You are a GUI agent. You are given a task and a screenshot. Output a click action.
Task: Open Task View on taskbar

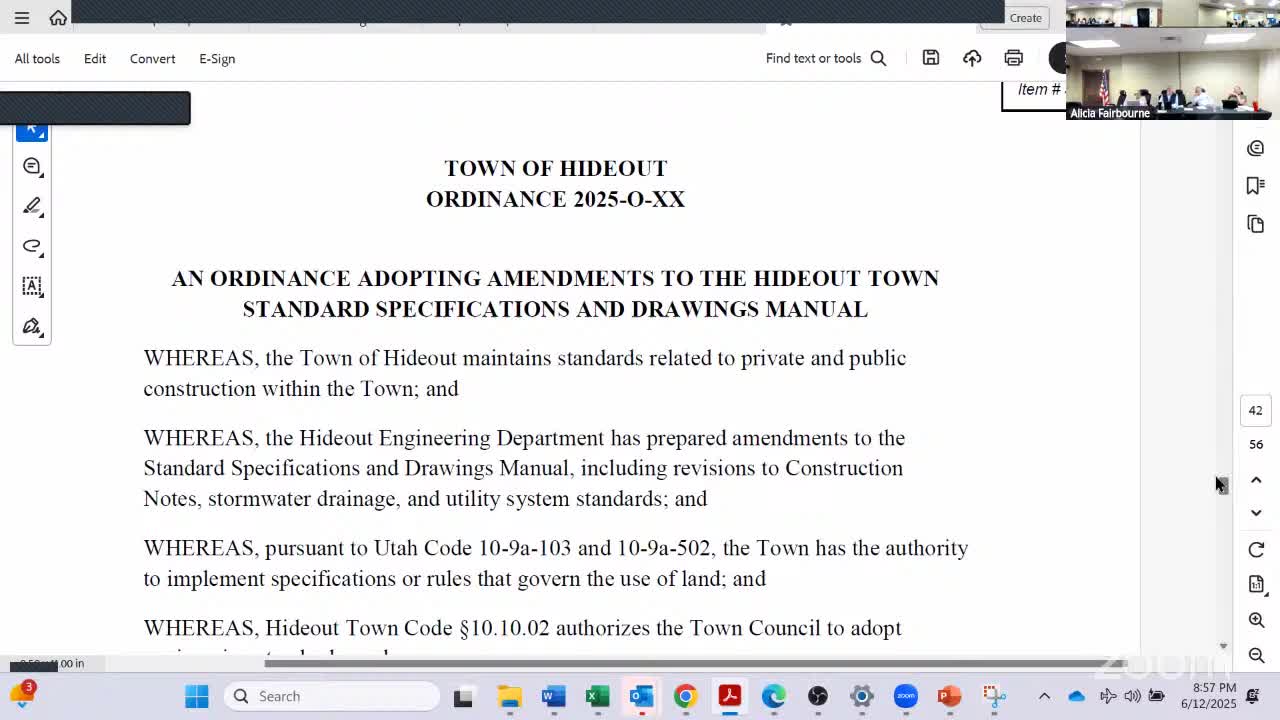click(463, 696)
